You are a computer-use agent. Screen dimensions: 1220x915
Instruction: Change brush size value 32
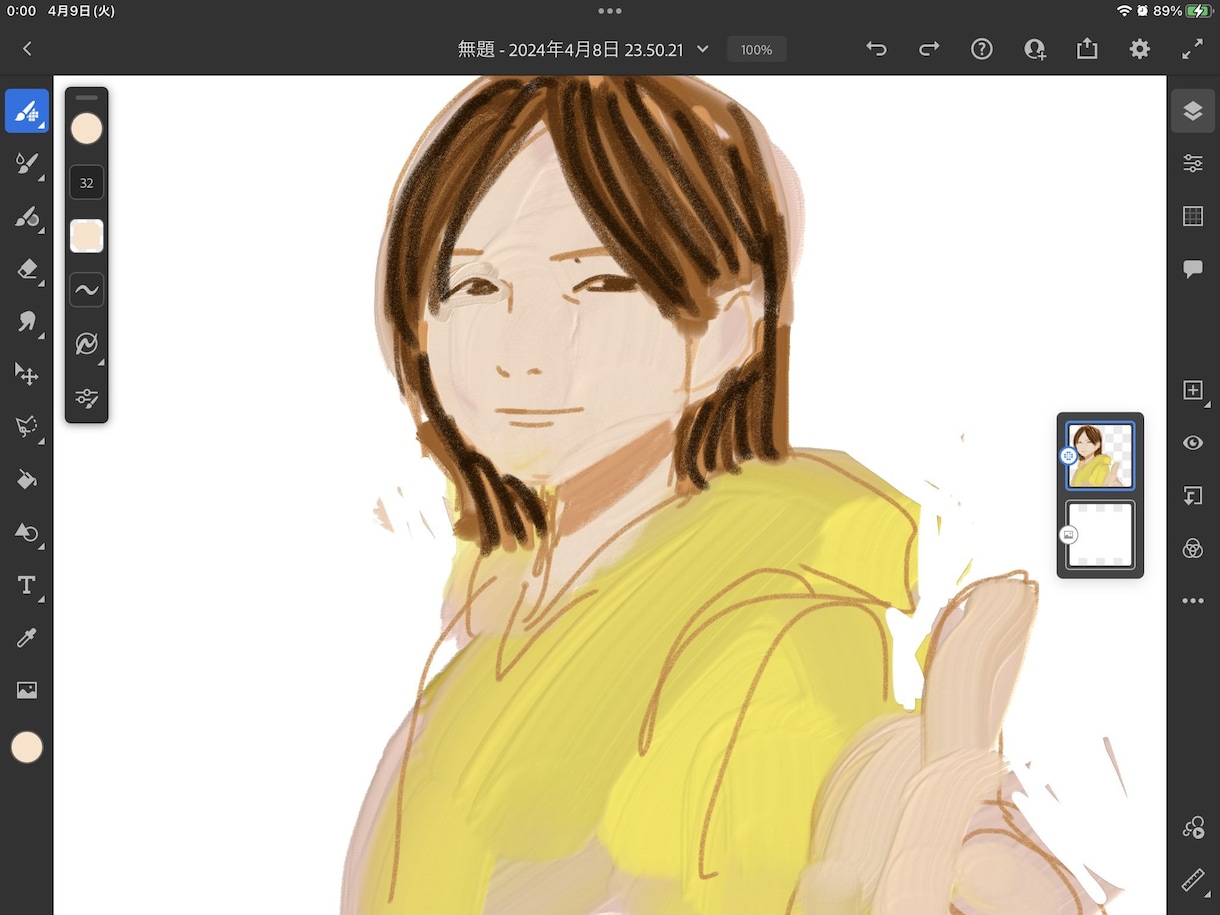(x=87, y=183)
